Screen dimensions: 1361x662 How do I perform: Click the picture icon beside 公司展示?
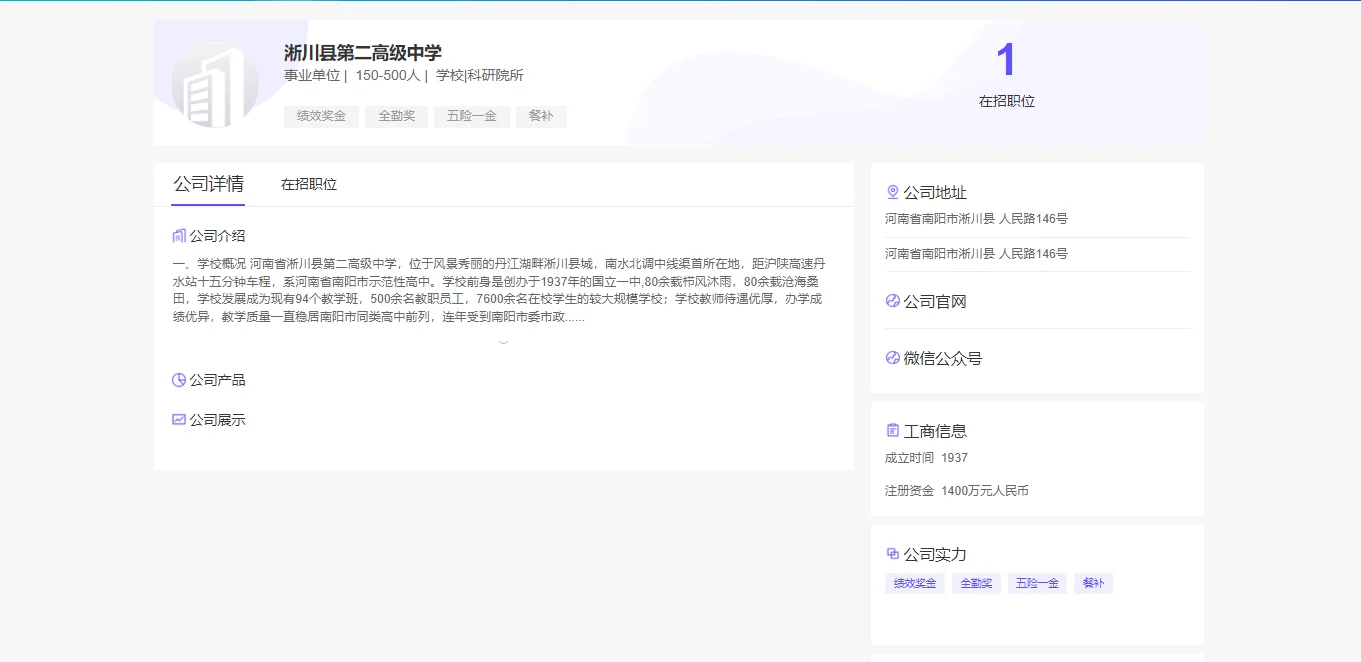click(178, 419)
